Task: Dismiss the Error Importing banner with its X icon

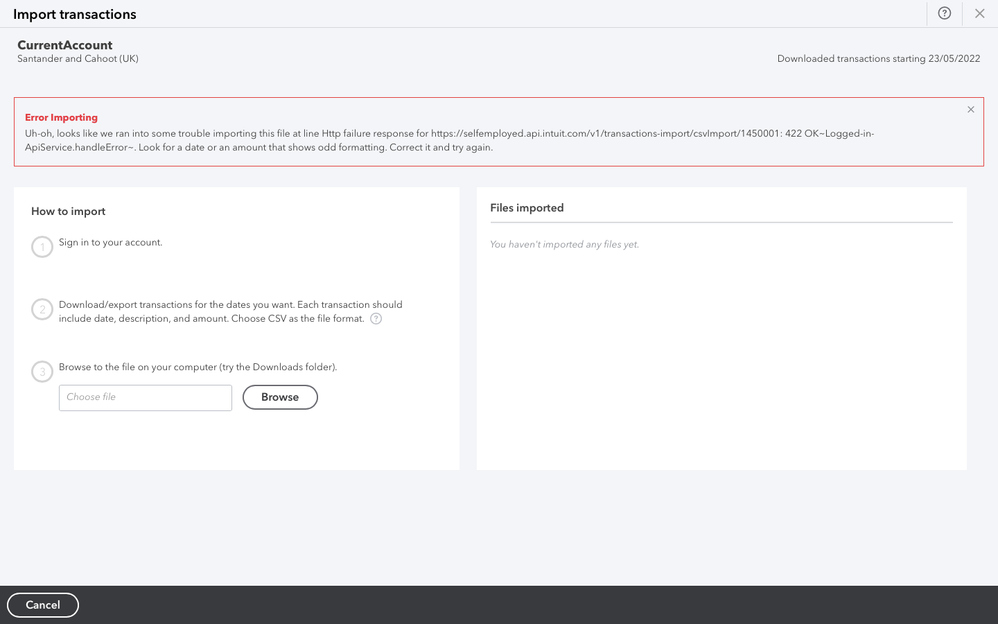Action: point(970,109)
